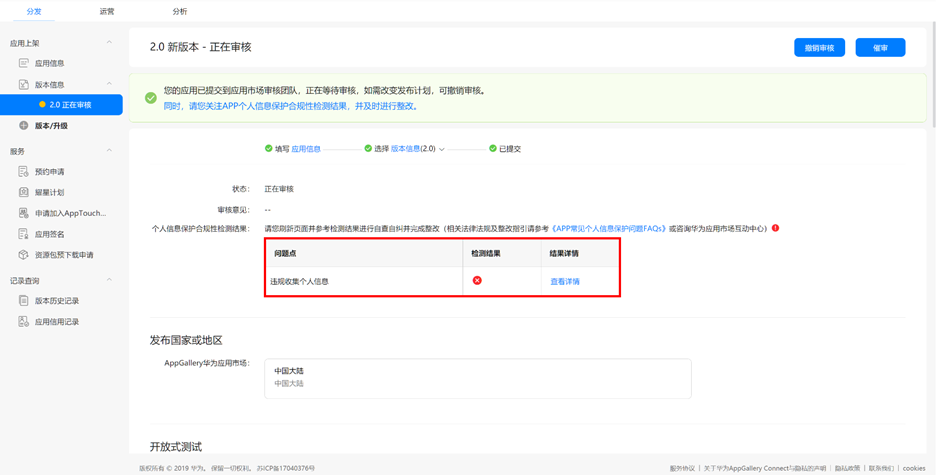Switch to the 分析 tab

(179, 11)
